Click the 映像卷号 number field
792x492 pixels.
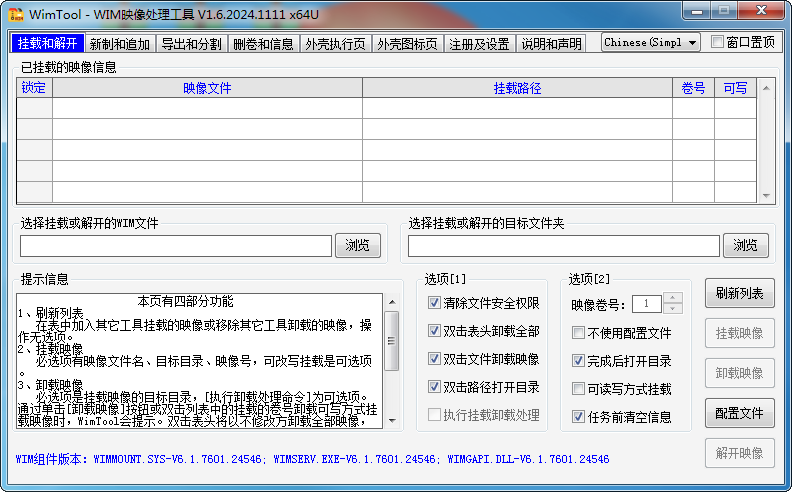(647, 304)
